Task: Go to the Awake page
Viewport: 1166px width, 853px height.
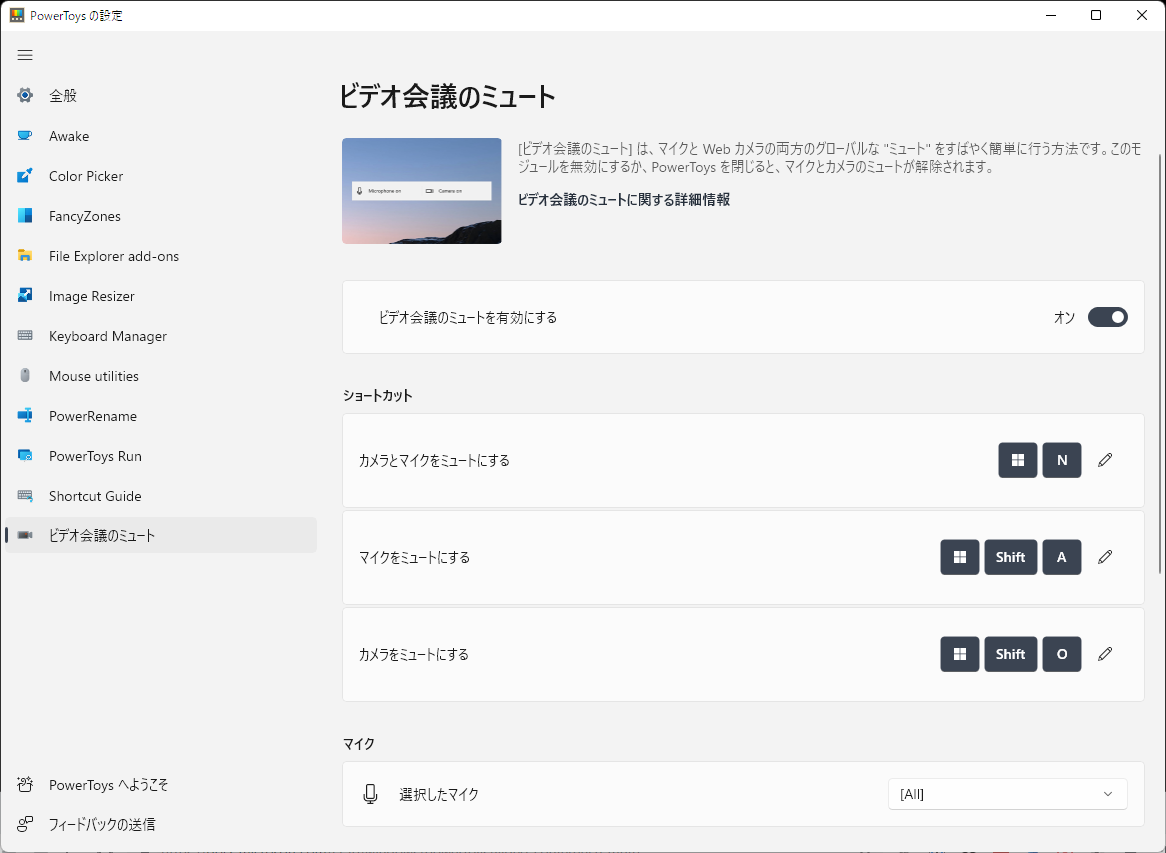Action: point(161,135)
